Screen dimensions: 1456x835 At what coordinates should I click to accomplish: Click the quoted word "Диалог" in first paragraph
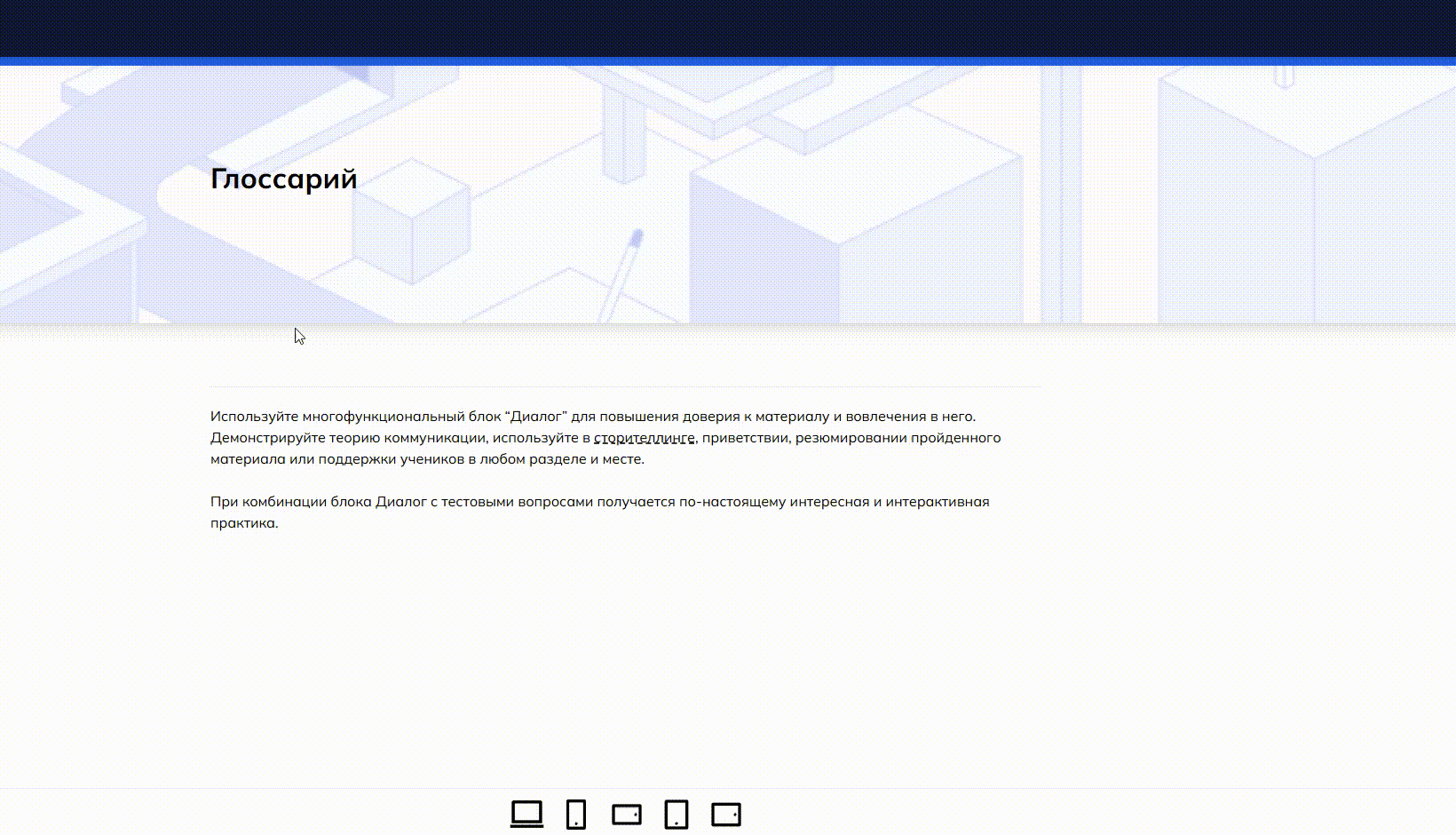(x=537, y=417)
